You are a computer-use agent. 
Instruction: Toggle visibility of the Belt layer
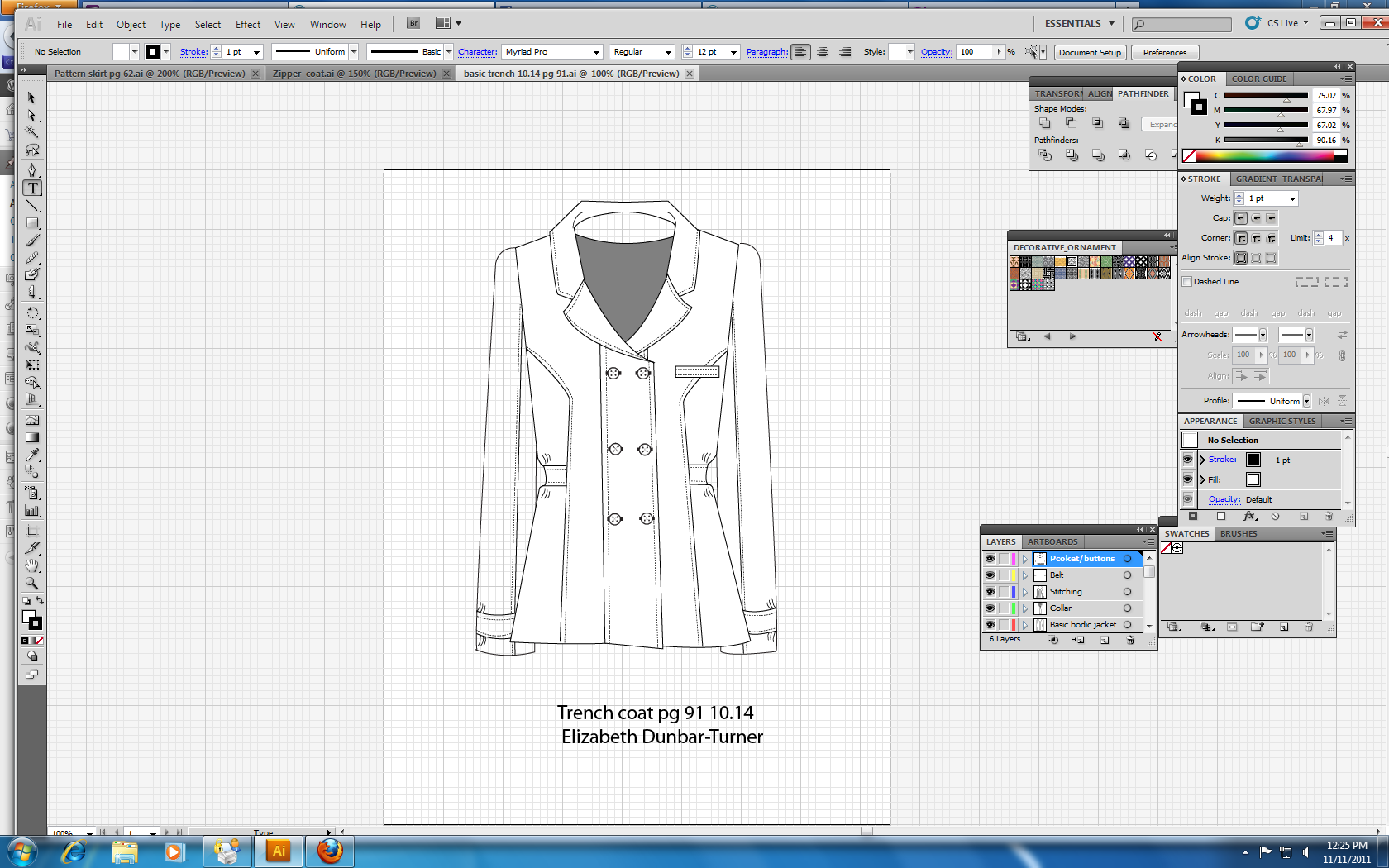990,575
